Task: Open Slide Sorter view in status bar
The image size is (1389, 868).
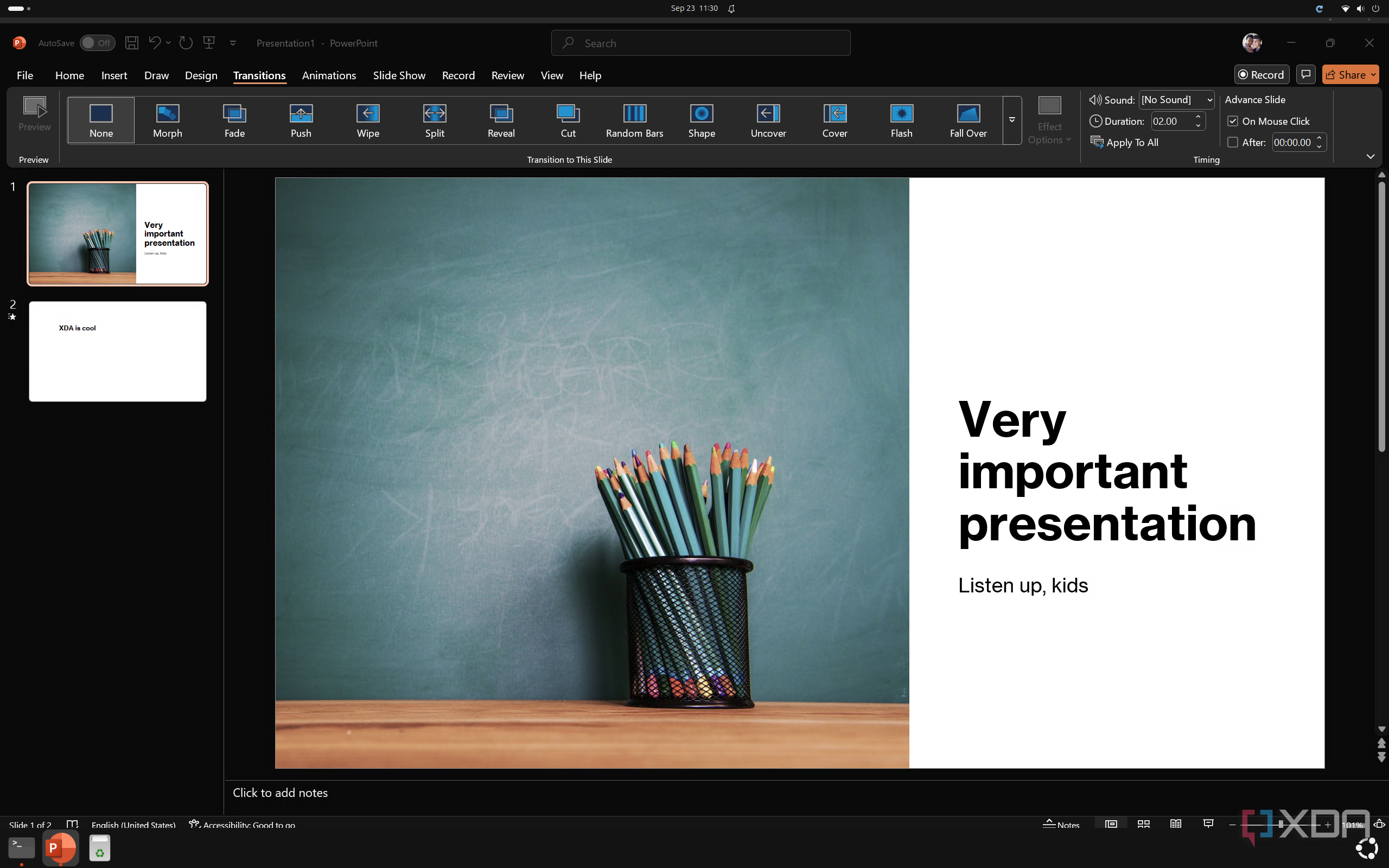Action: (1143, 825)
